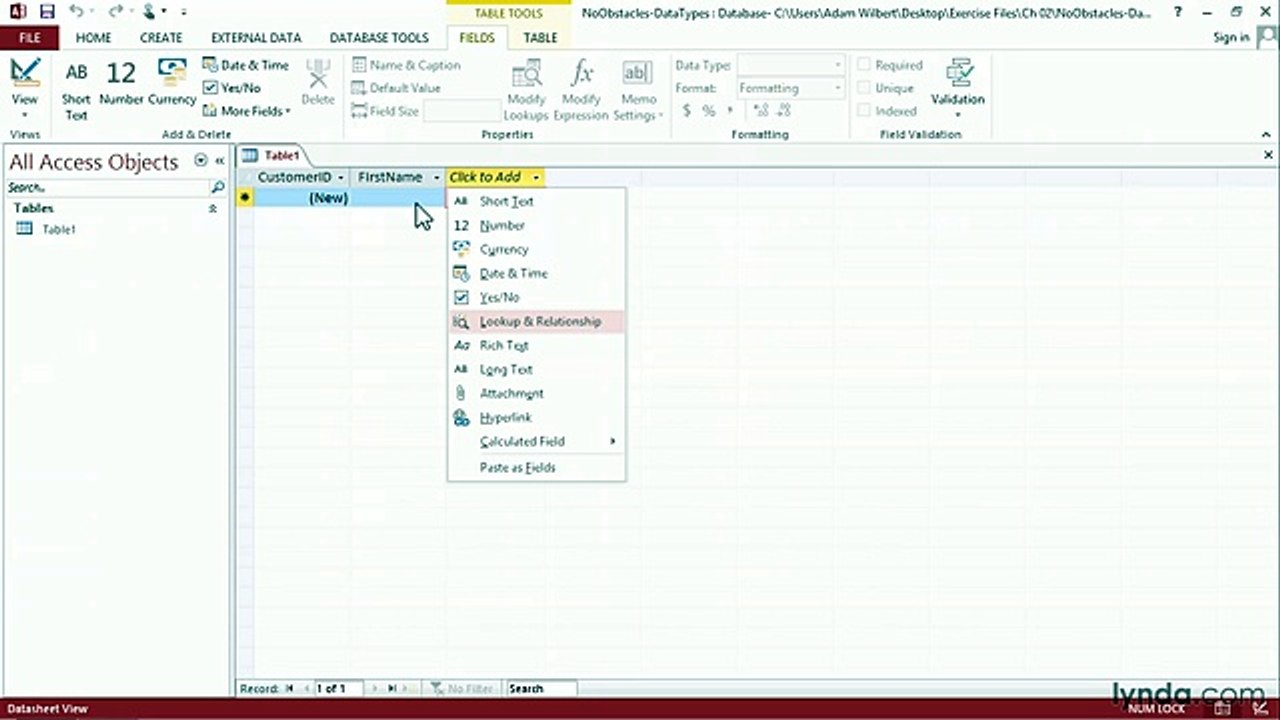Viewport: 1280px width, 720px height.
Task: Open the All Access Objects dropdown arrow
Action: [x=201, y=161]
